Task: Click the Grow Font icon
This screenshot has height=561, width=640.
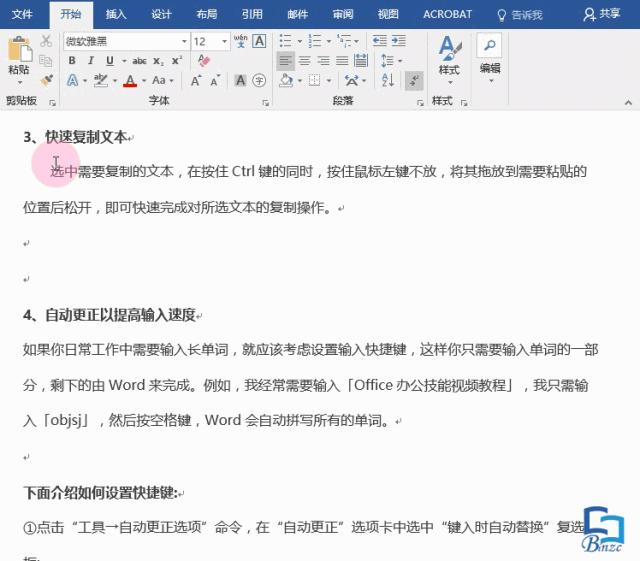Action: 196,80
